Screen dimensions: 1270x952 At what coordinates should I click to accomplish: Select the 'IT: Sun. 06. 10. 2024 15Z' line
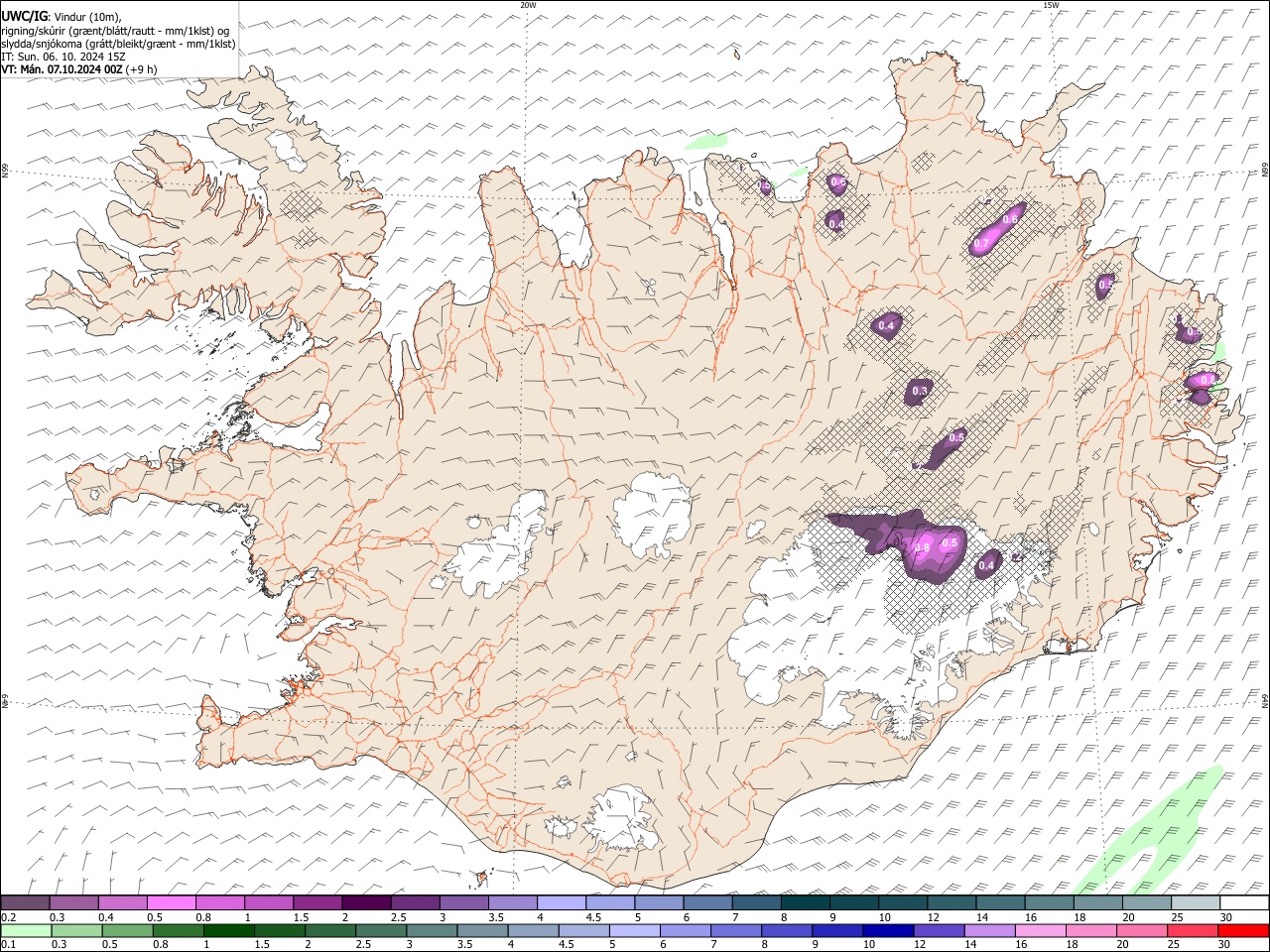click(x=63, y=57)
